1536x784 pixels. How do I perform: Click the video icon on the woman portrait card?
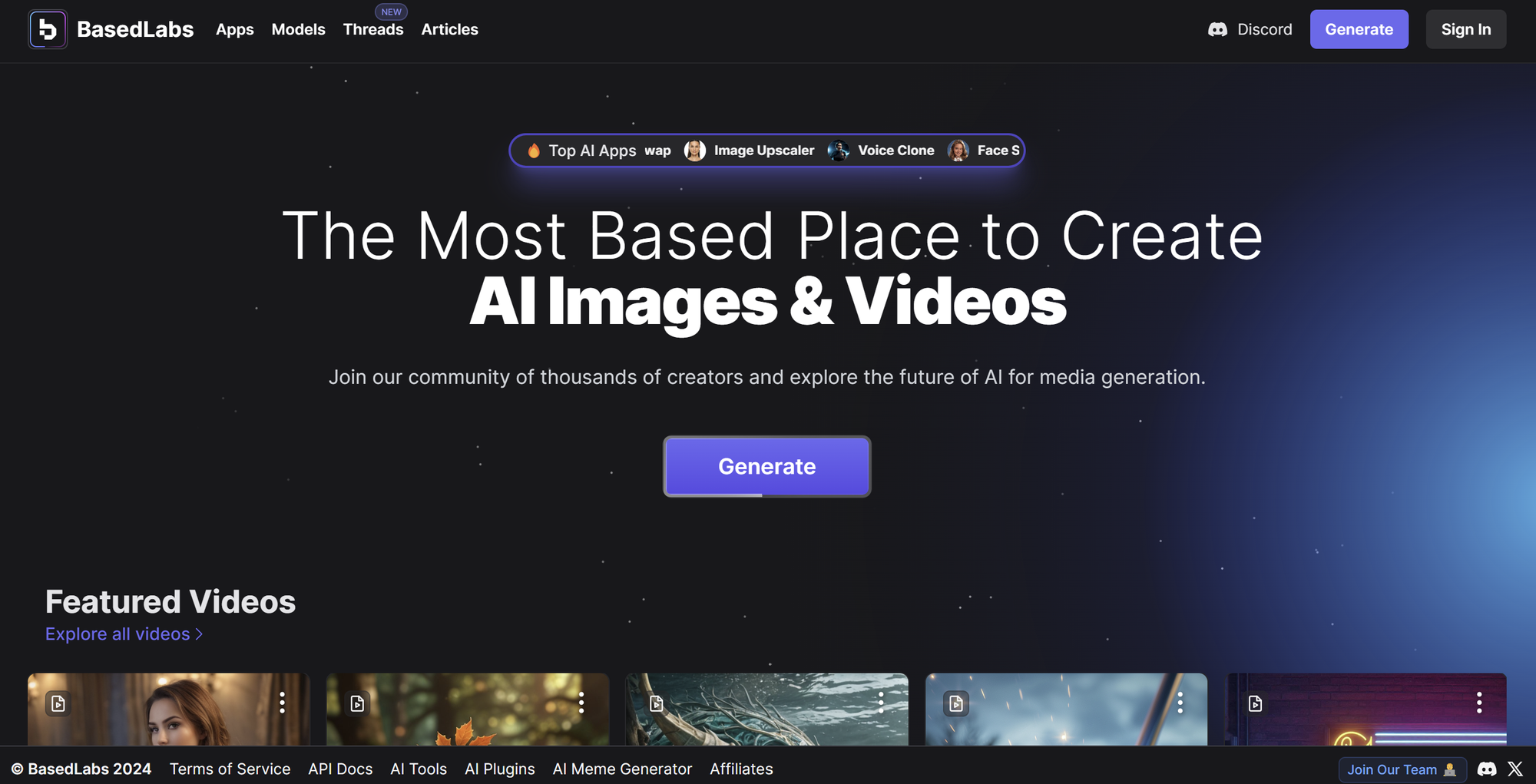tap(58, 703)
